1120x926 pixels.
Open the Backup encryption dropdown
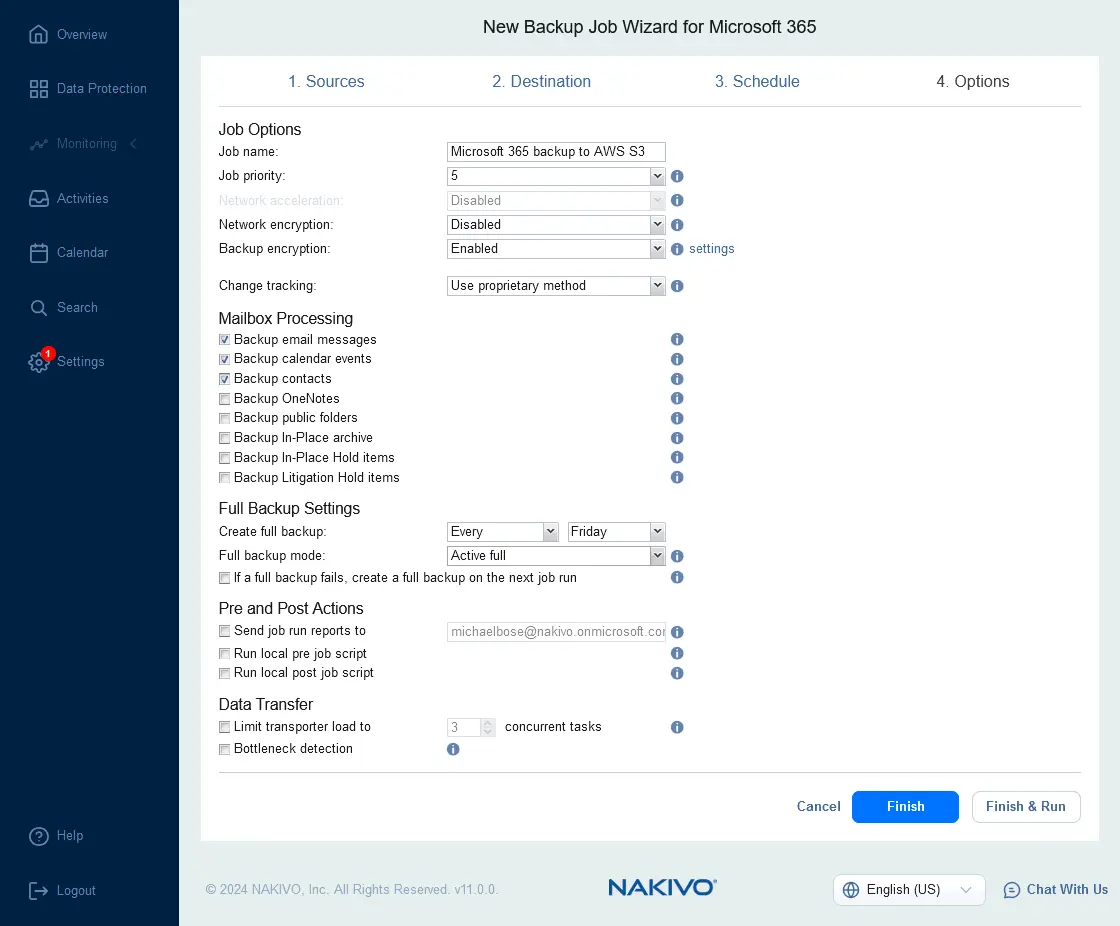coord(556,249)
